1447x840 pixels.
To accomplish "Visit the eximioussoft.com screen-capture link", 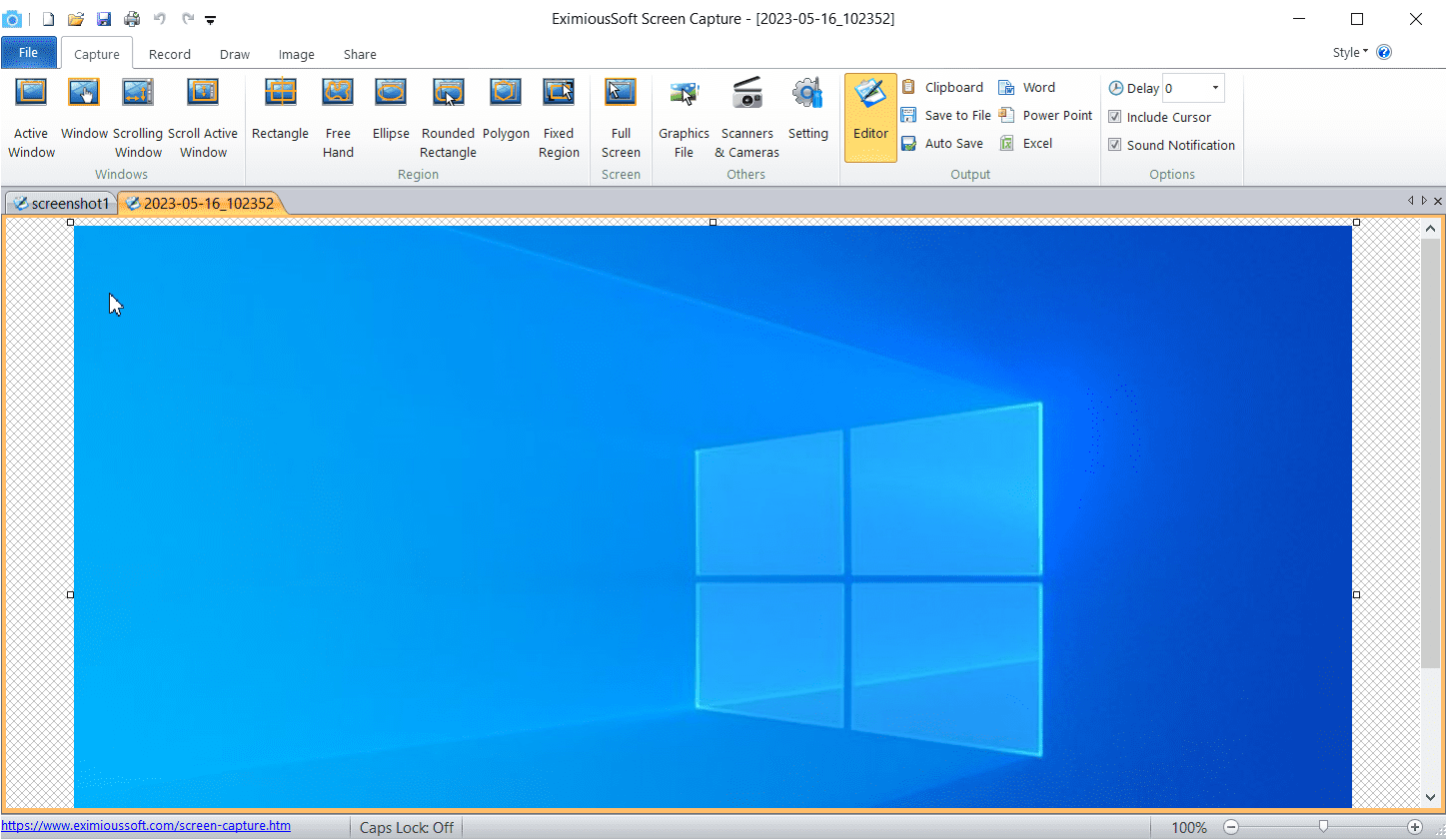I will [146, 826].
